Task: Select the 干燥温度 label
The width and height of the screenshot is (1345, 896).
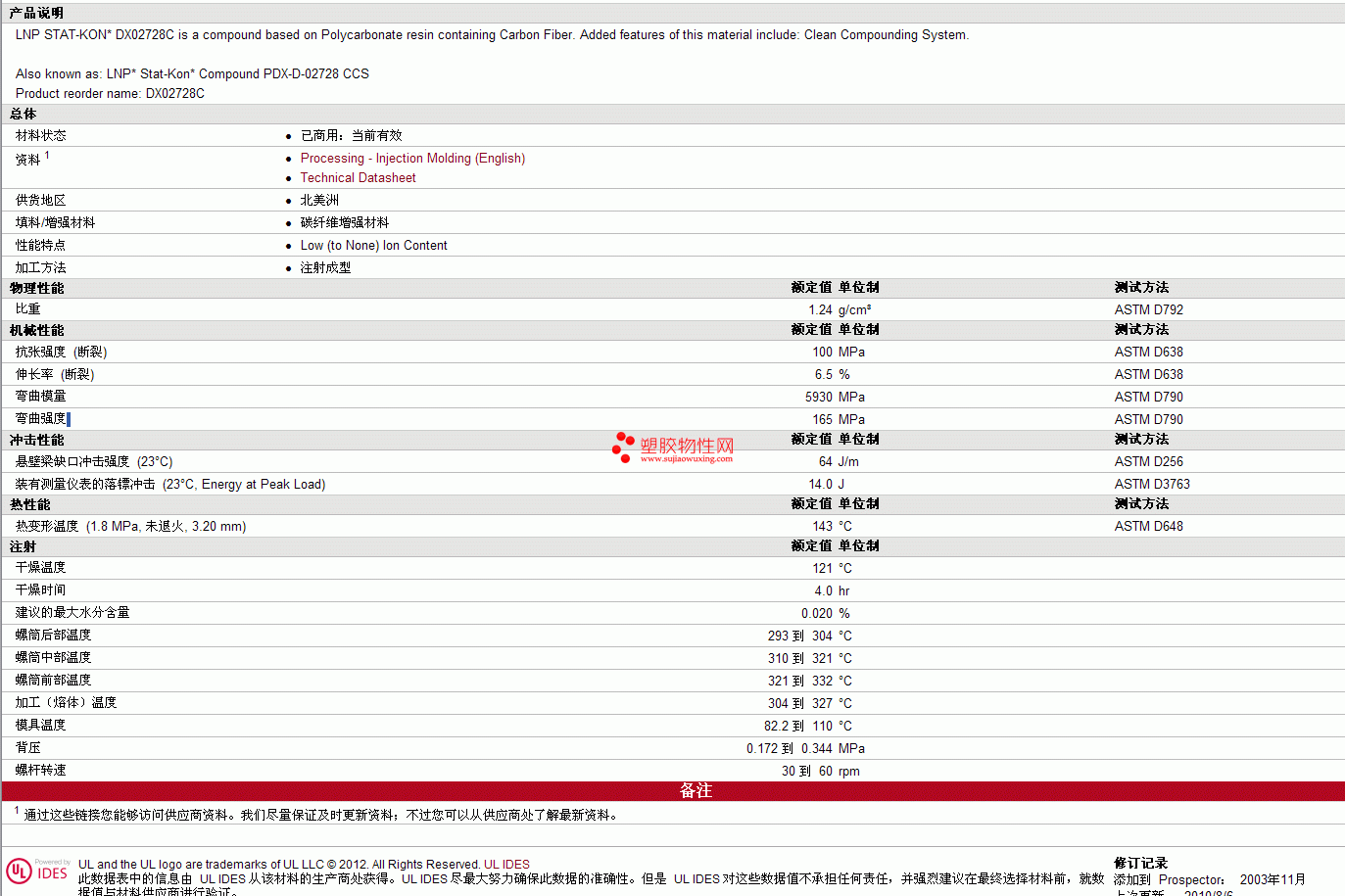Action: tap(41, 568)
